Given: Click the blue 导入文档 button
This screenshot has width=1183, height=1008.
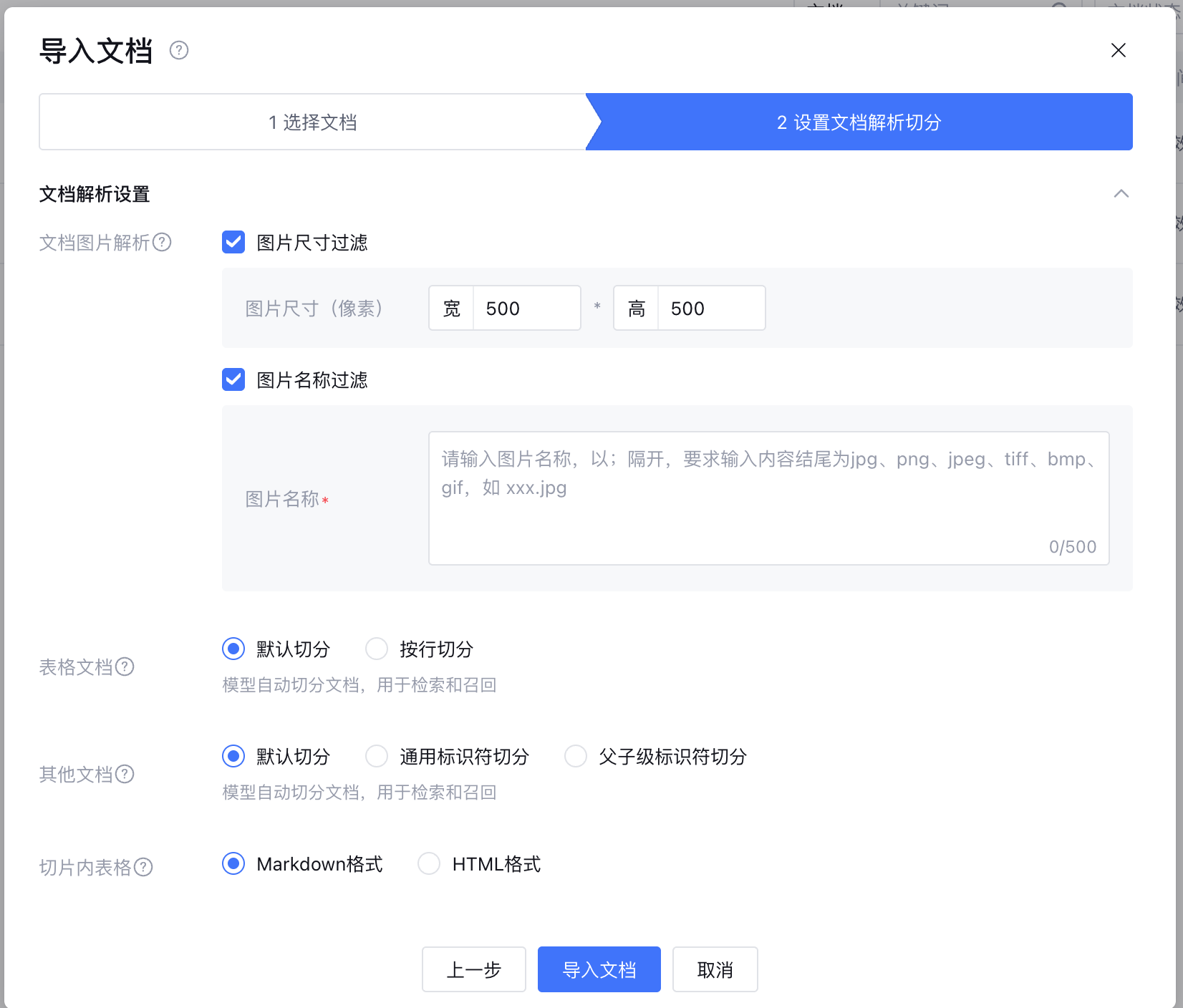Looking at the screenshot, I should pos(599,969).
